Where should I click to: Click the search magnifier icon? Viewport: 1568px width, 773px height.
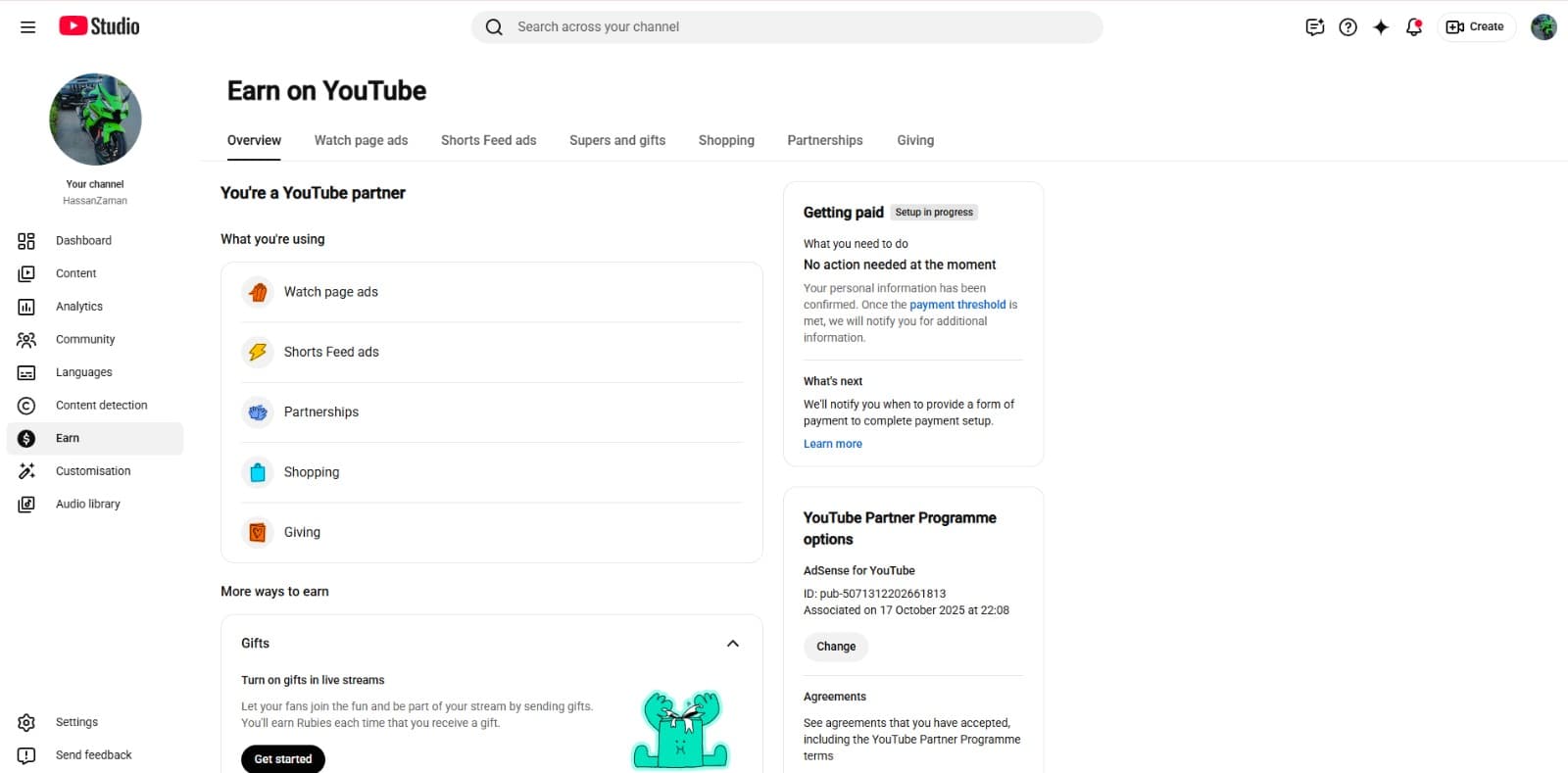[x=494, y=27]
